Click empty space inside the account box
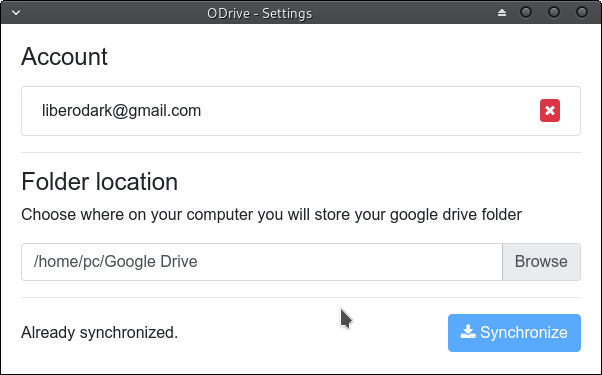Viewport: 602px width, 375px height. click(369, 111)
